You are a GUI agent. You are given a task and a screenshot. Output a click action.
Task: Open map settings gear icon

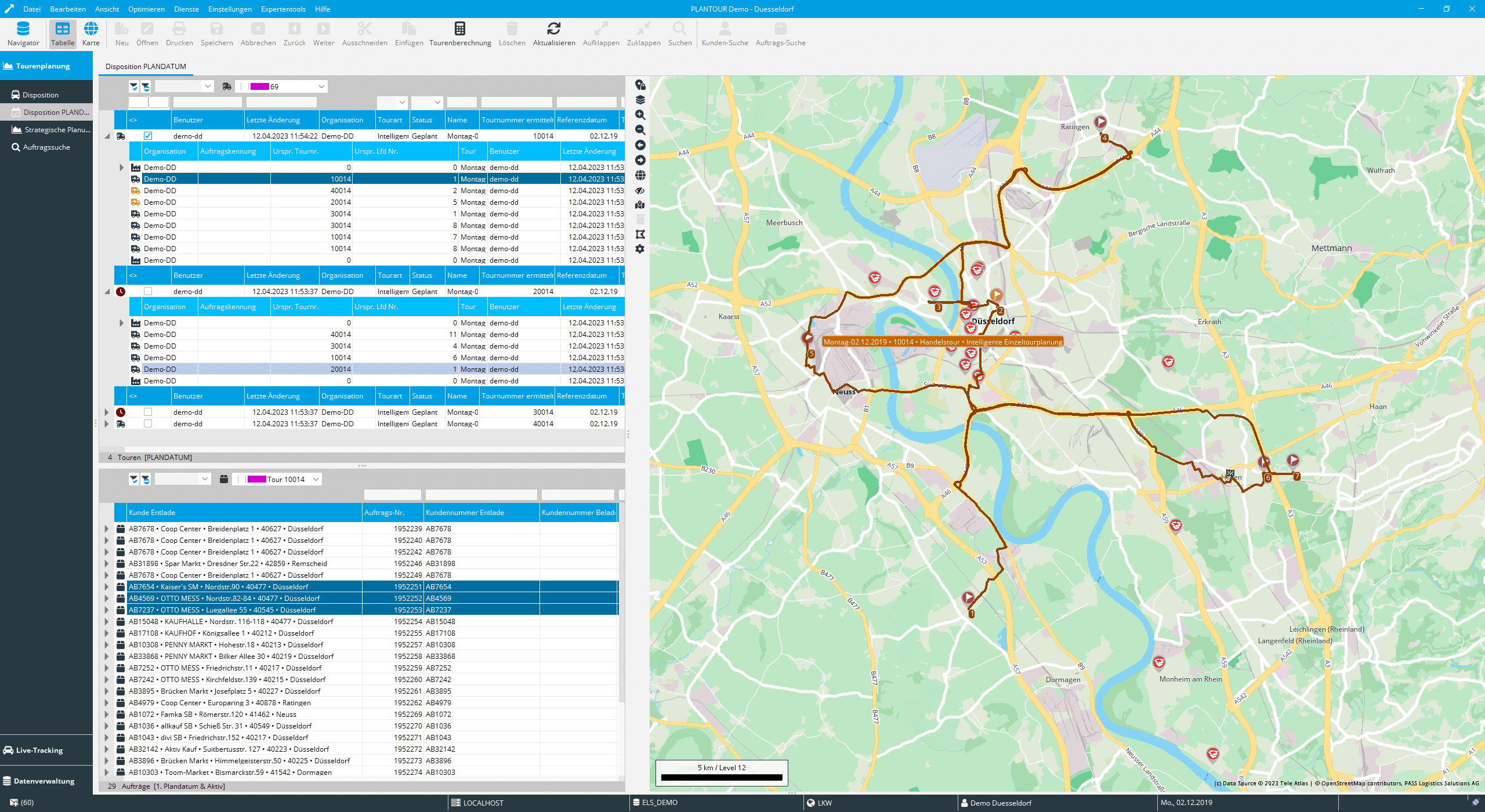coord(640,249)
